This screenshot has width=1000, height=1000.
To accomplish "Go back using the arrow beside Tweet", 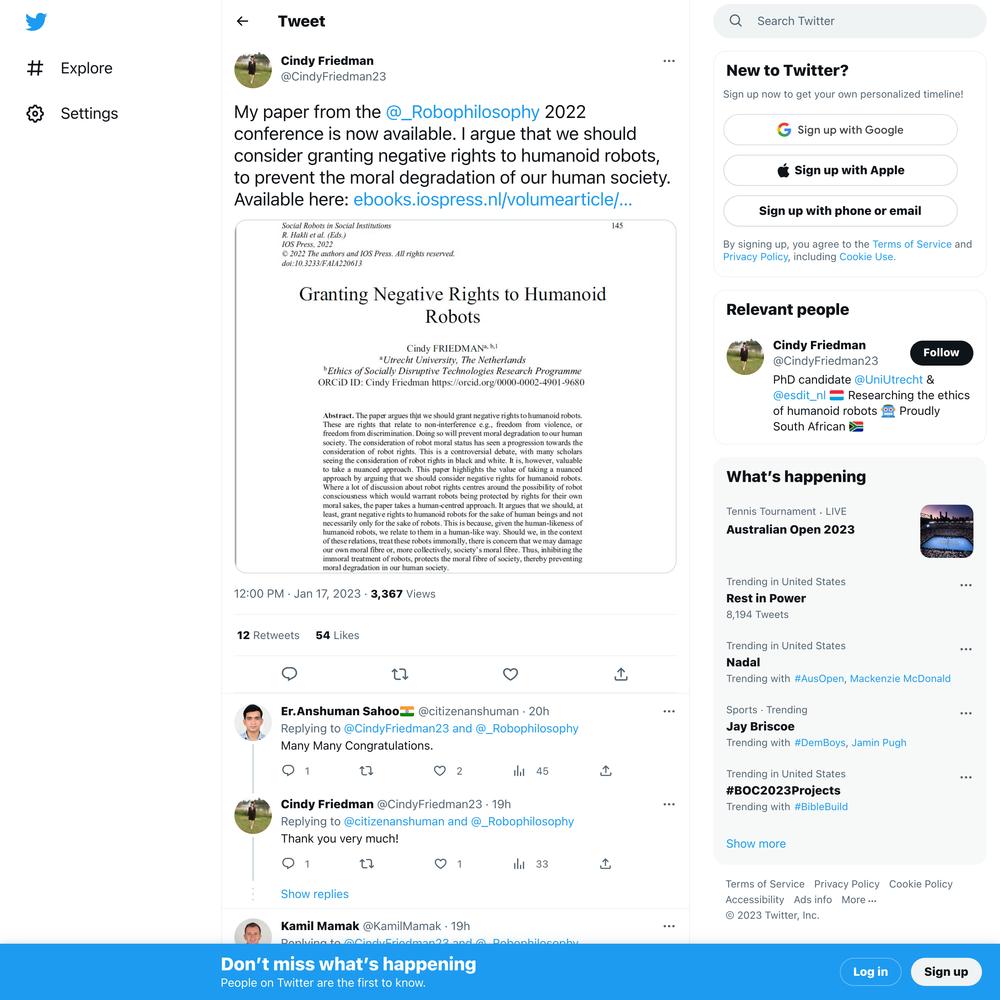I will click(x=242, y=21).
